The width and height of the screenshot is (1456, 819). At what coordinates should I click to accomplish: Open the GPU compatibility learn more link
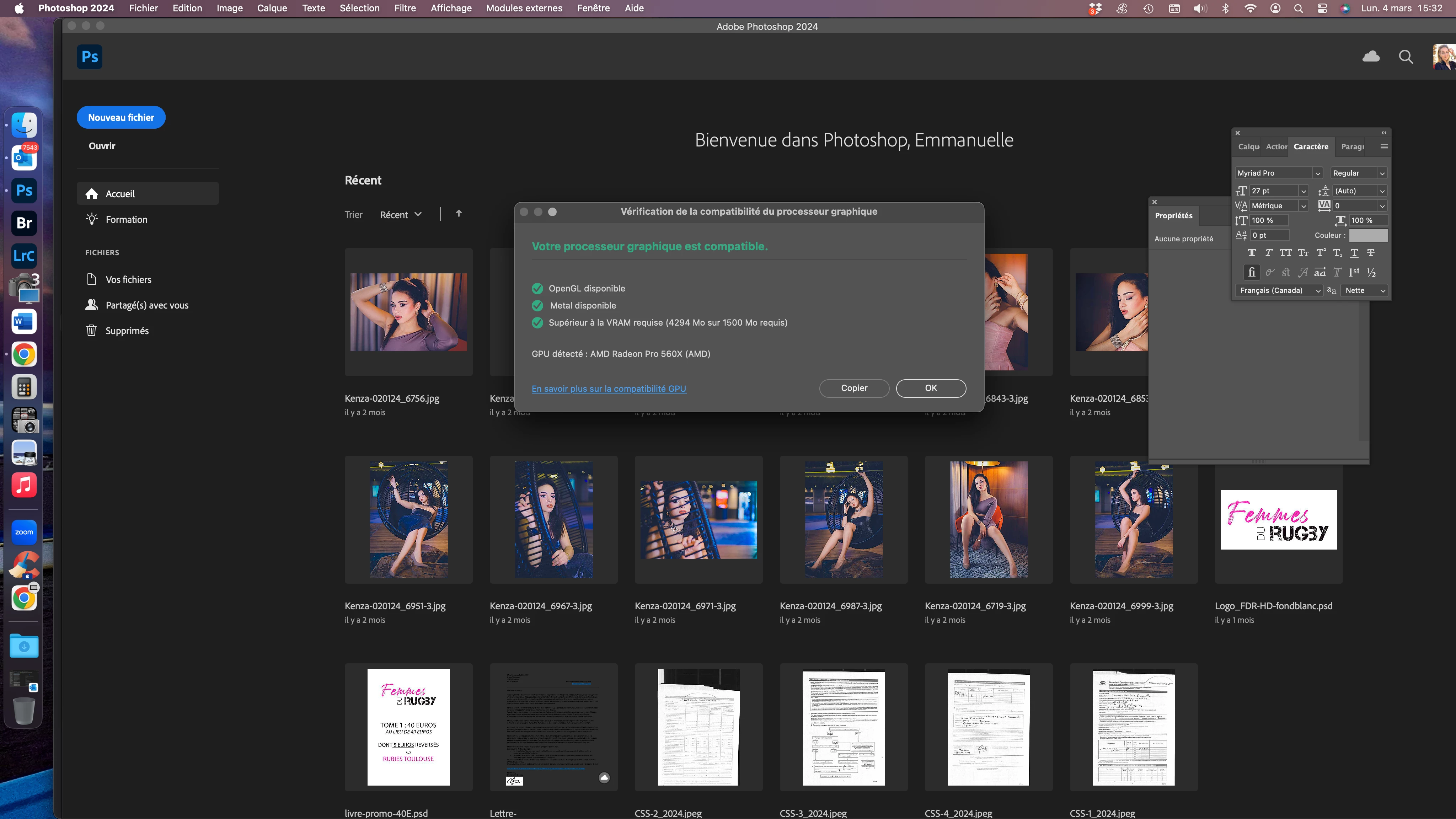[x=609, y=389]
